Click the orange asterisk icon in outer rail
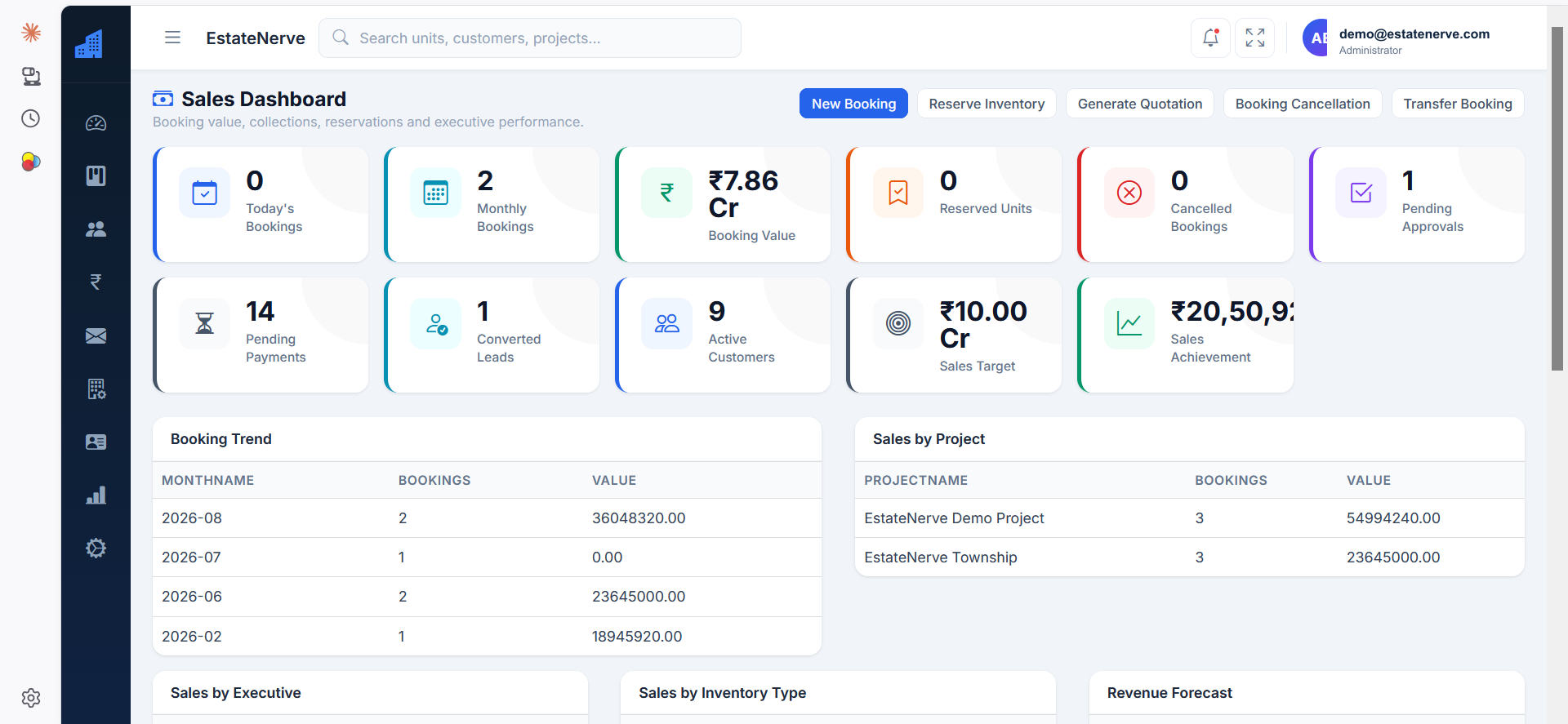Screen dimensions: 1568x724 click(31, 33)
